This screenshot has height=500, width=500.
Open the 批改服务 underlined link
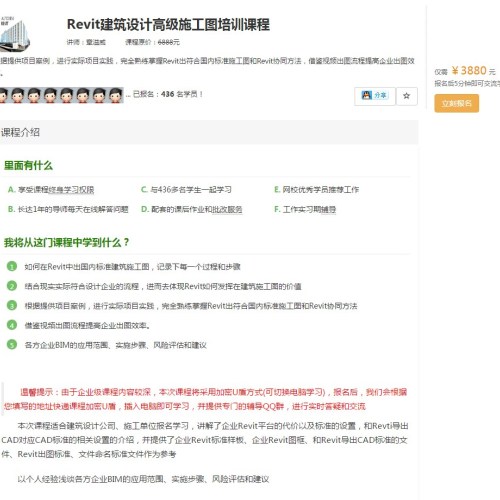point(227,209)
